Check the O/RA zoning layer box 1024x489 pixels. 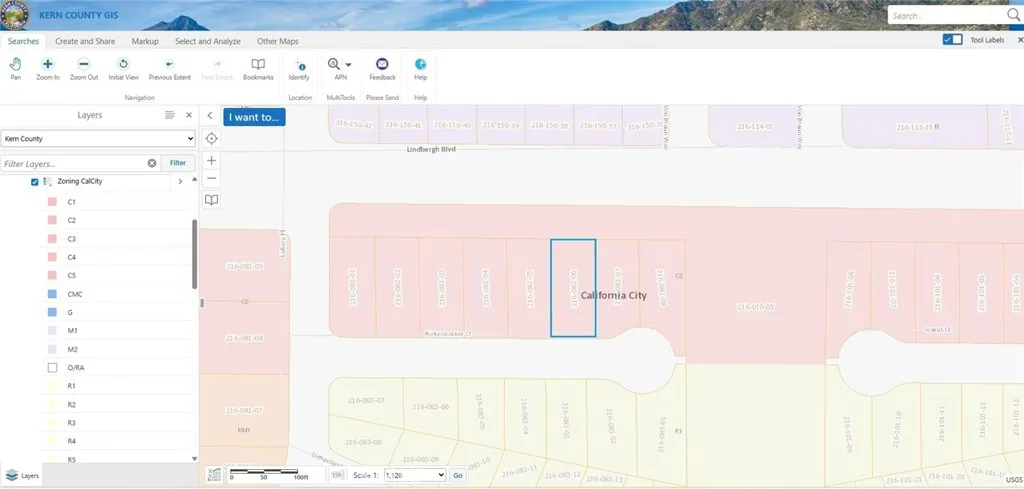pyautogui.click(x=52, y=368)
